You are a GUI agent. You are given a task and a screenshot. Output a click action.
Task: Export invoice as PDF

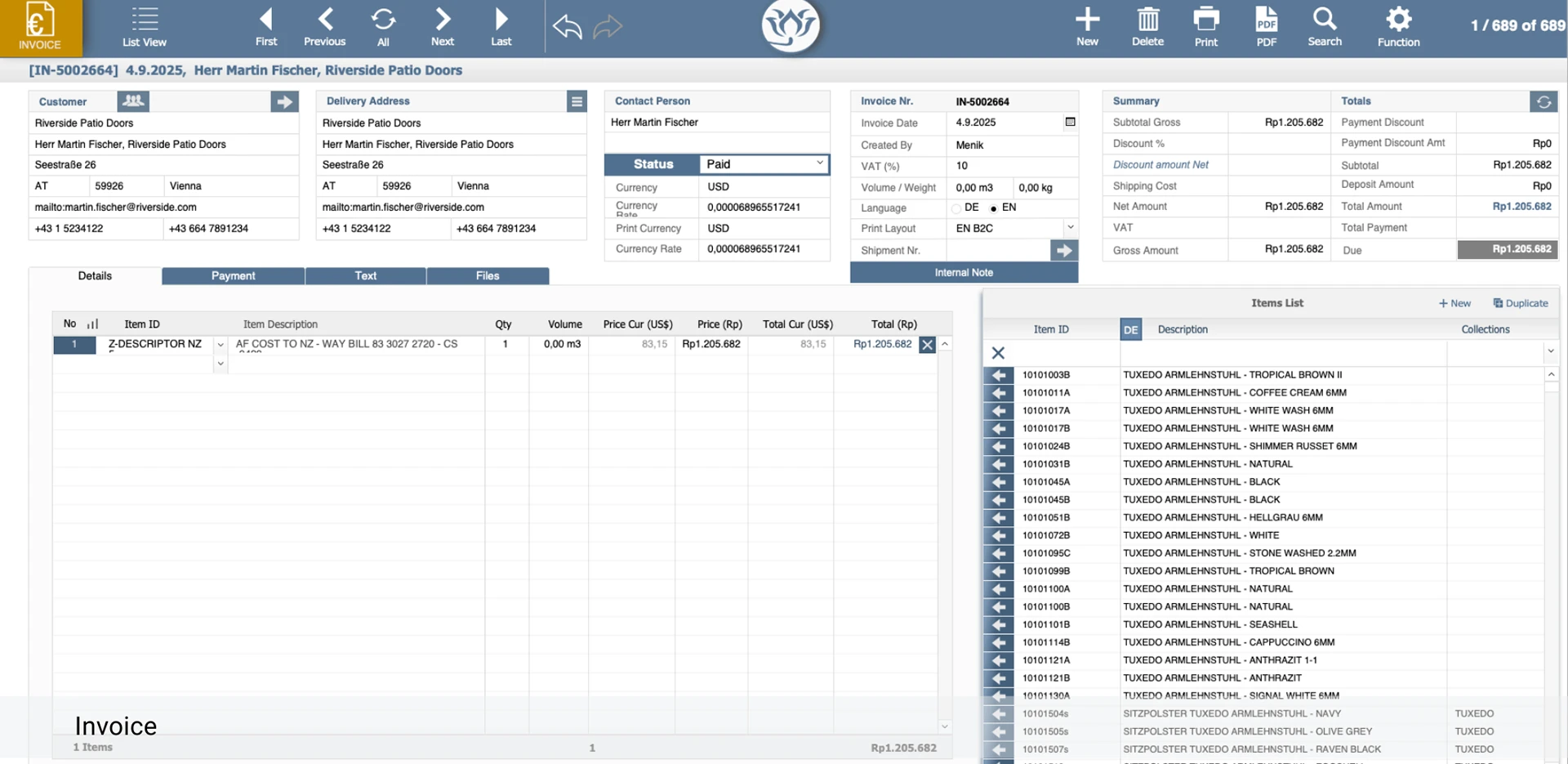1267,28
